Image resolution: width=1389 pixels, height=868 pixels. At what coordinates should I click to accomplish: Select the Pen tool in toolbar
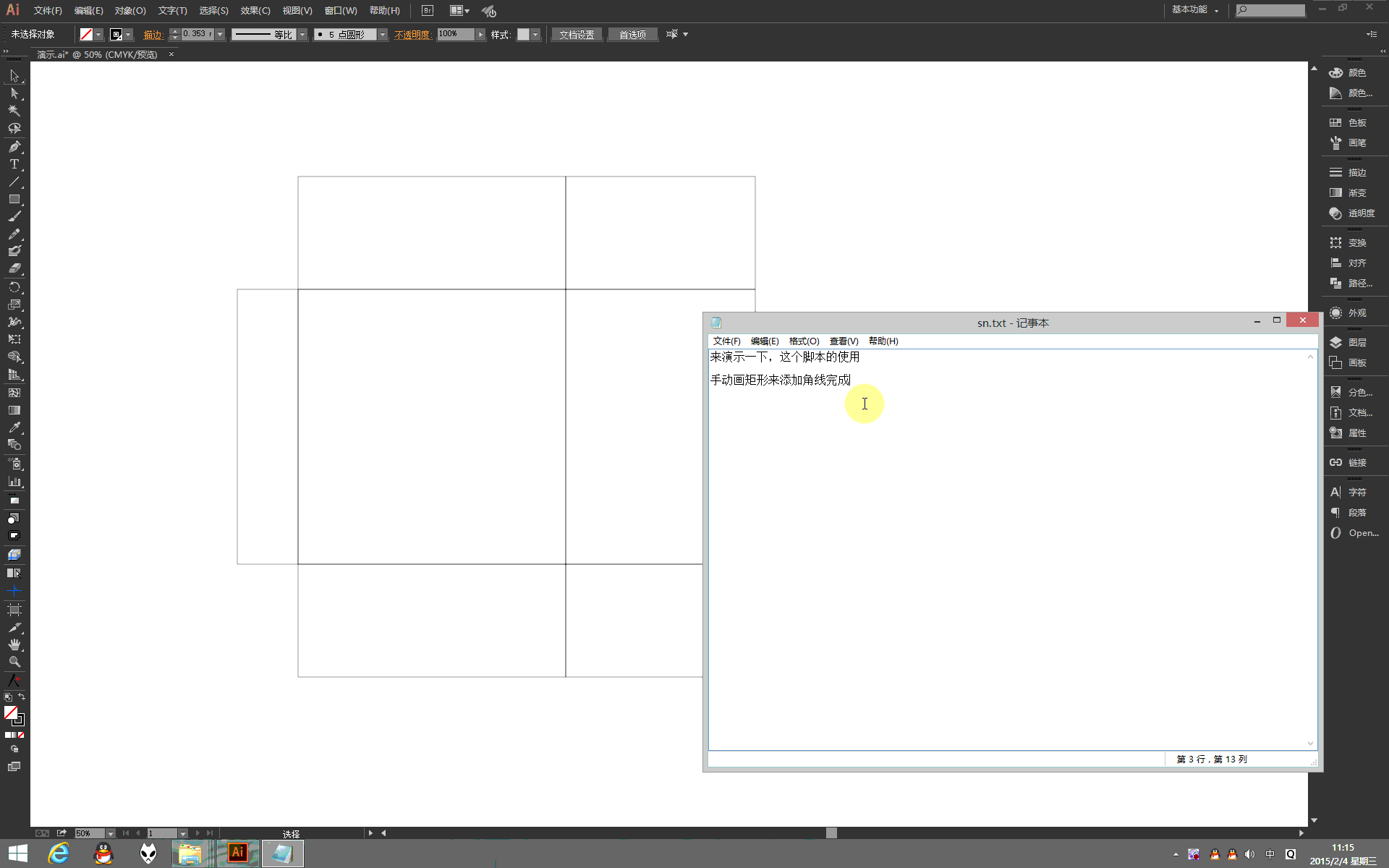coord(14,146)
